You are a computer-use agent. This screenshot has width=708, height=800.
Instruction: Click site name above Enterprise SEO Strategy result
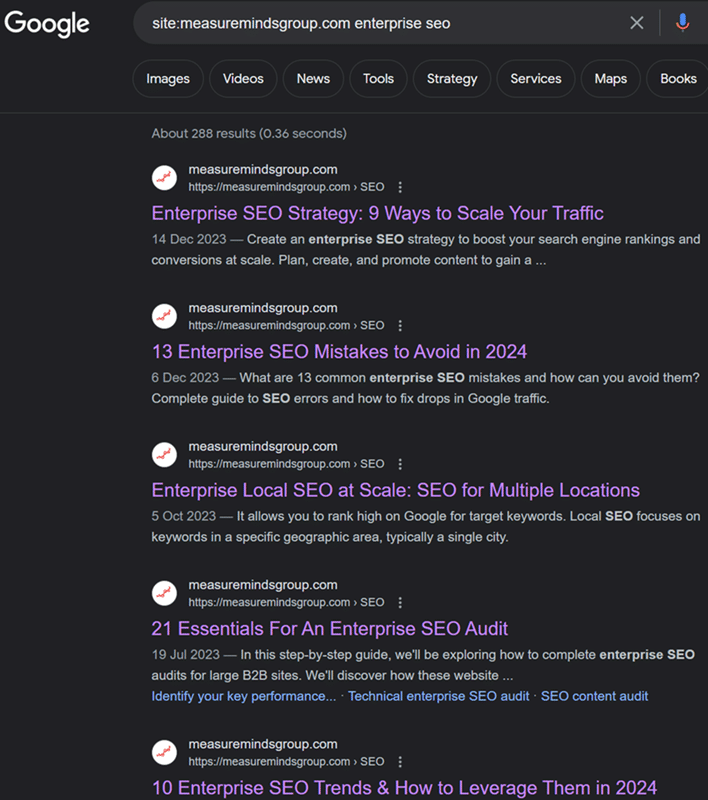(263, 170)
